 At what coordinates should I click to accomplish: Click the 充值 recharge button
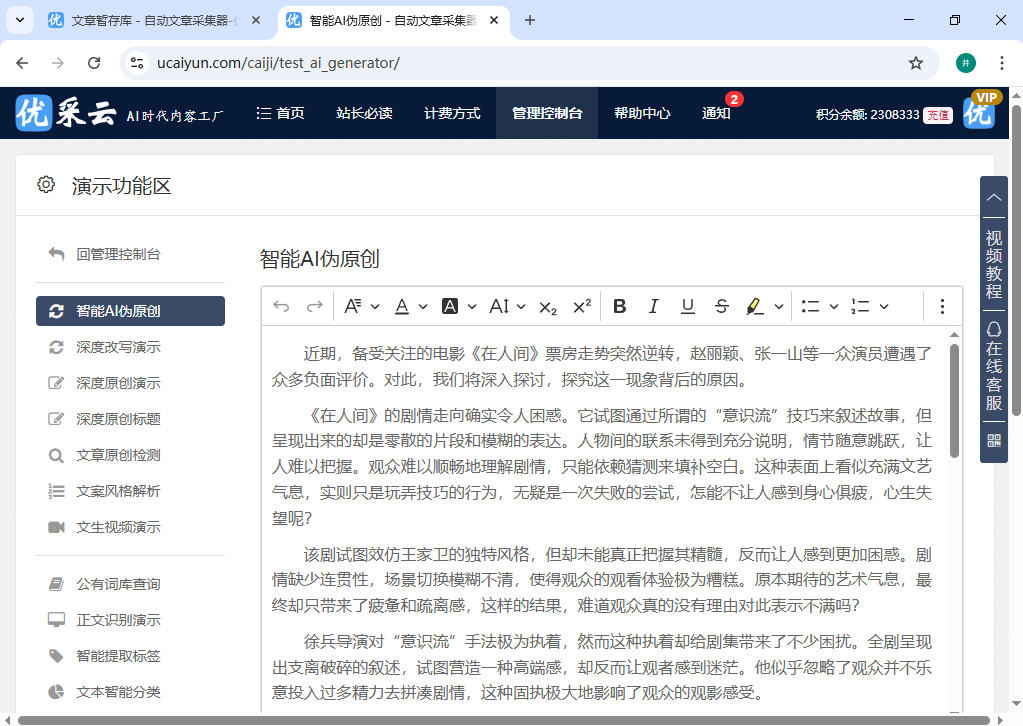[937, 114]
